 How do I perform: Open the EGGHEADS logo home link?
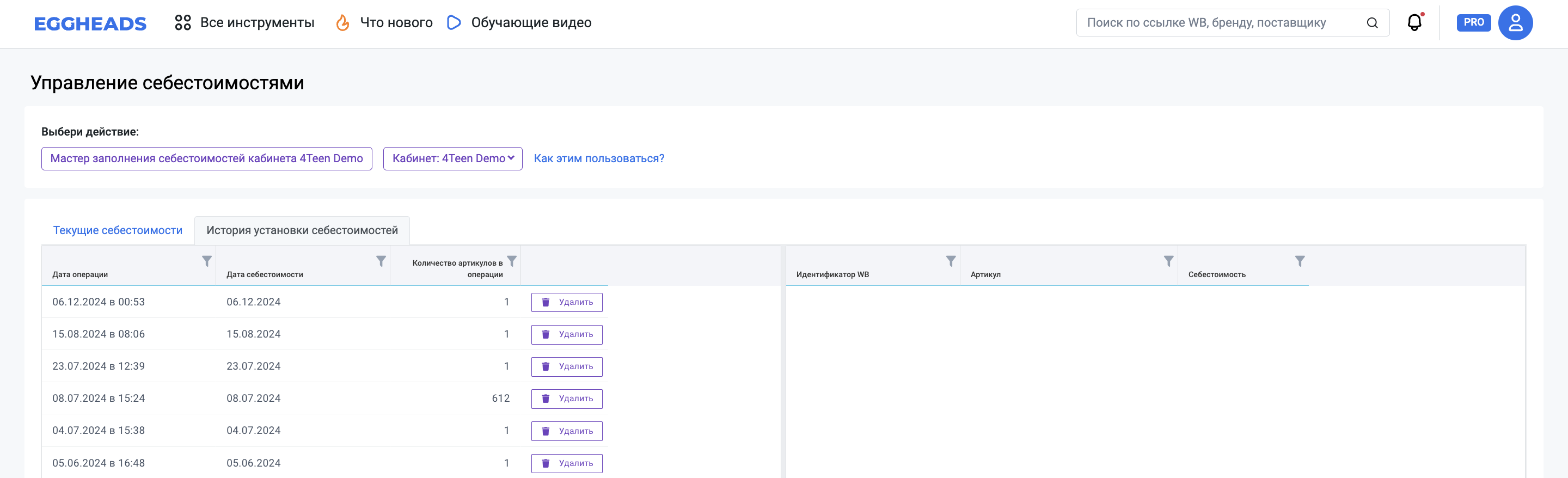click(x=90, y=24)
